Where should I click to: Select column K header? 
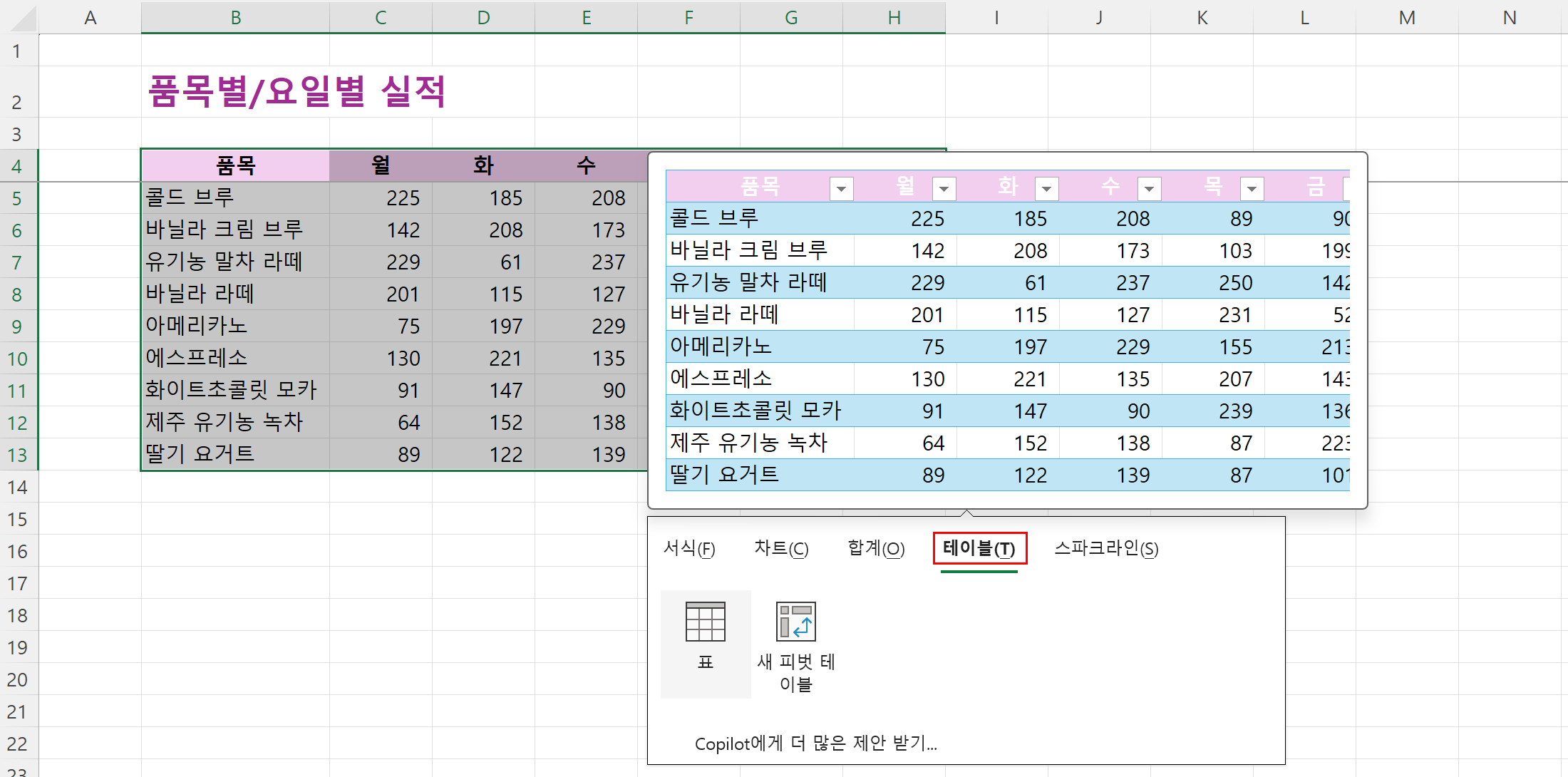coord(1202,17)
